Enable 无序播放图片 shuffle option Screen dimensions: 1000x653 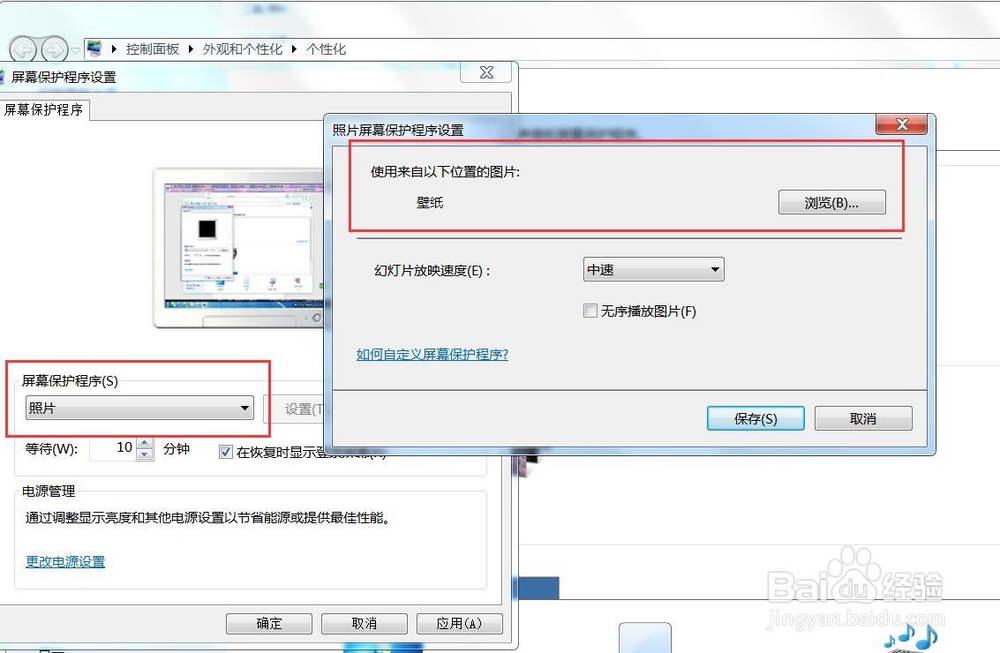[x=590, y=311]
